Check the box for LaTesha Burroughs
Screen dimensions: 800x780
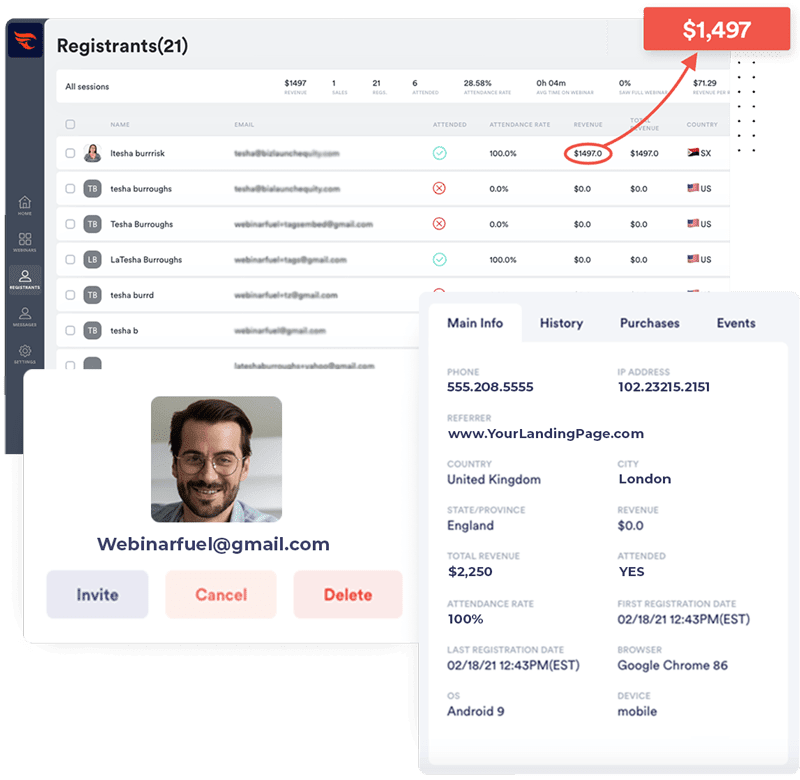70,259
